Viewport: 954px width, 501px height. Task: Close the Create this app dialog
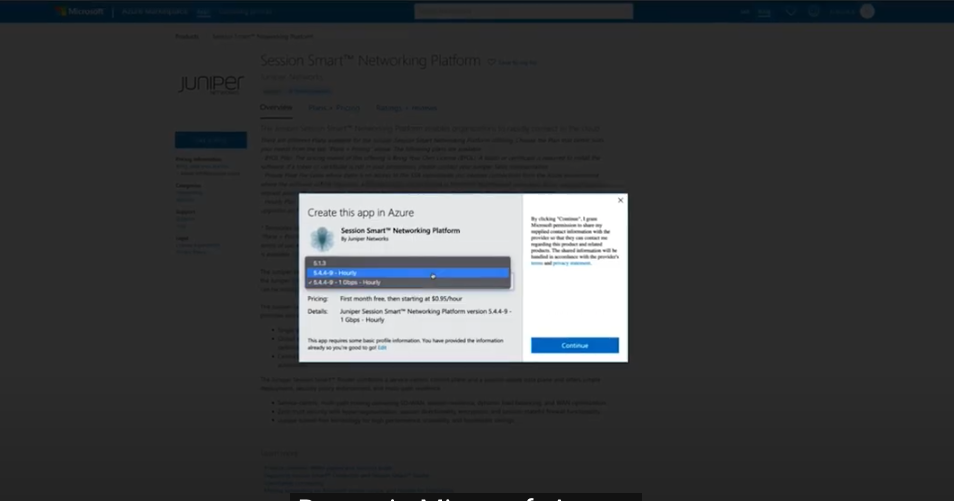point(620,200)
